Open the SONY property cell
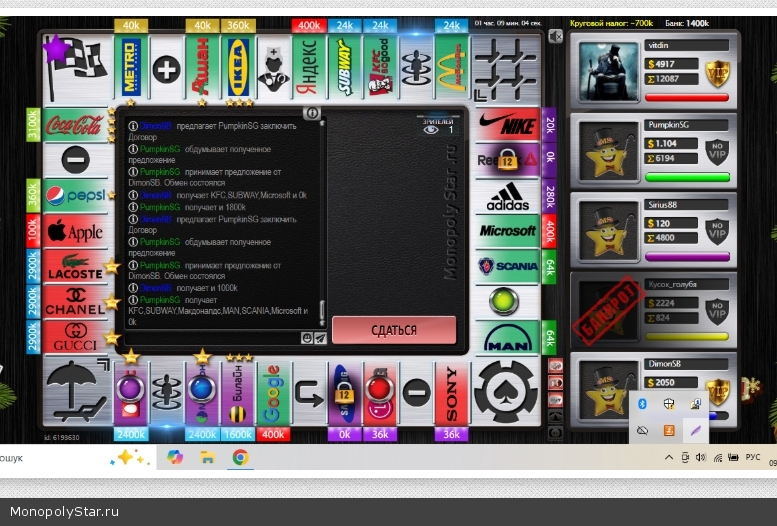 pyautogui.click(x=451, y=393)
